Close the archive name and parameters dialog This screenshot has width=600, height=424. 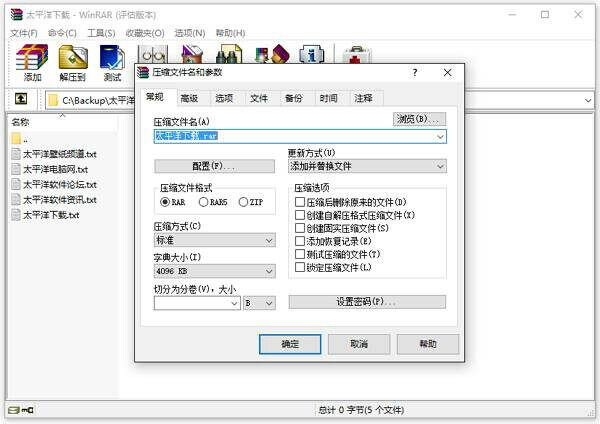click(448, 72)
